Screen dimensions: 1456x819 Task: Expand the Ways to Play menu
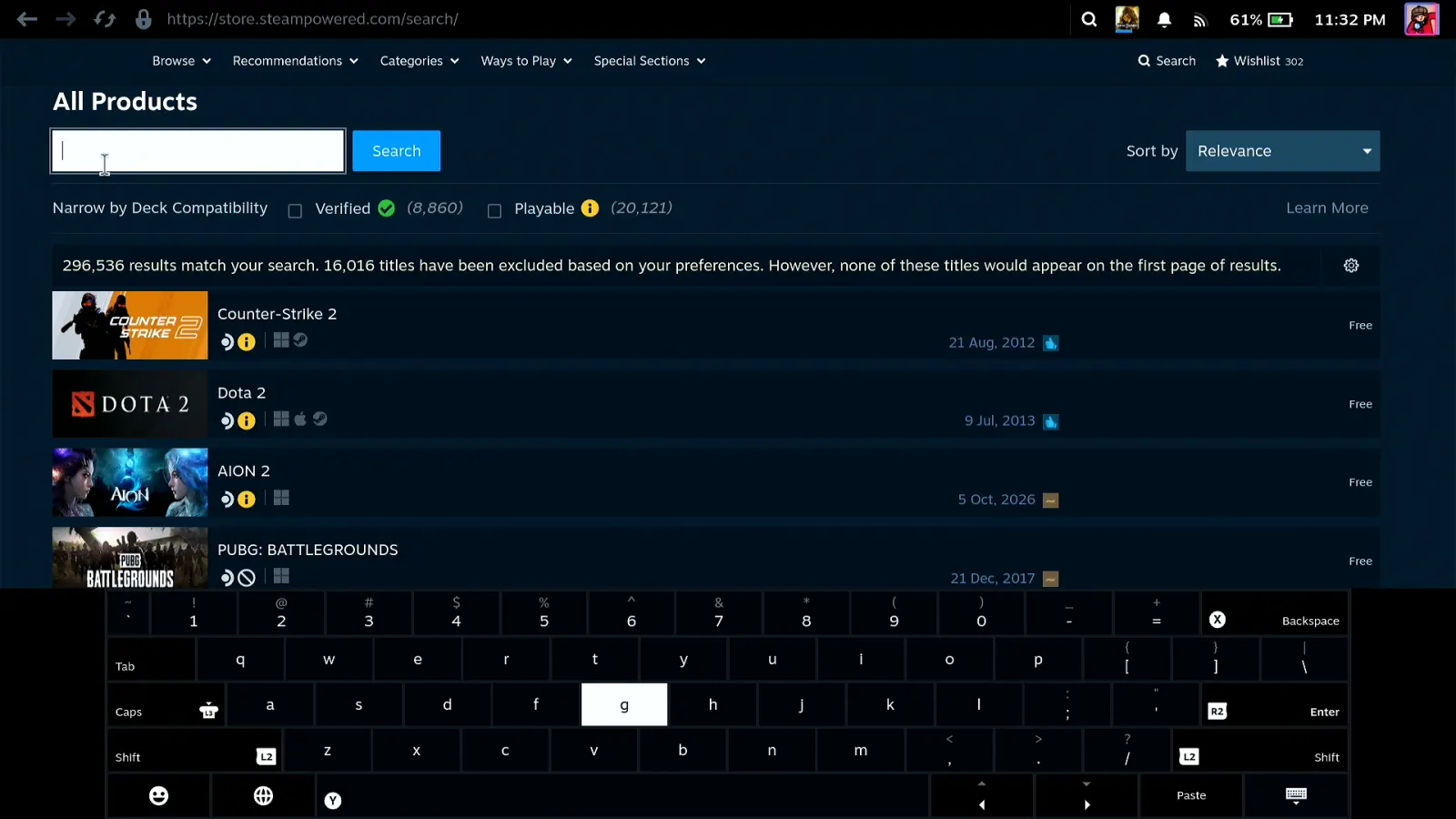526,61
